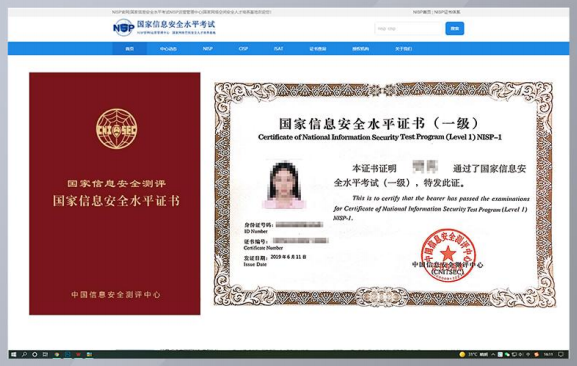Expand the hidden system tray icons chevron

click(493, 355)
